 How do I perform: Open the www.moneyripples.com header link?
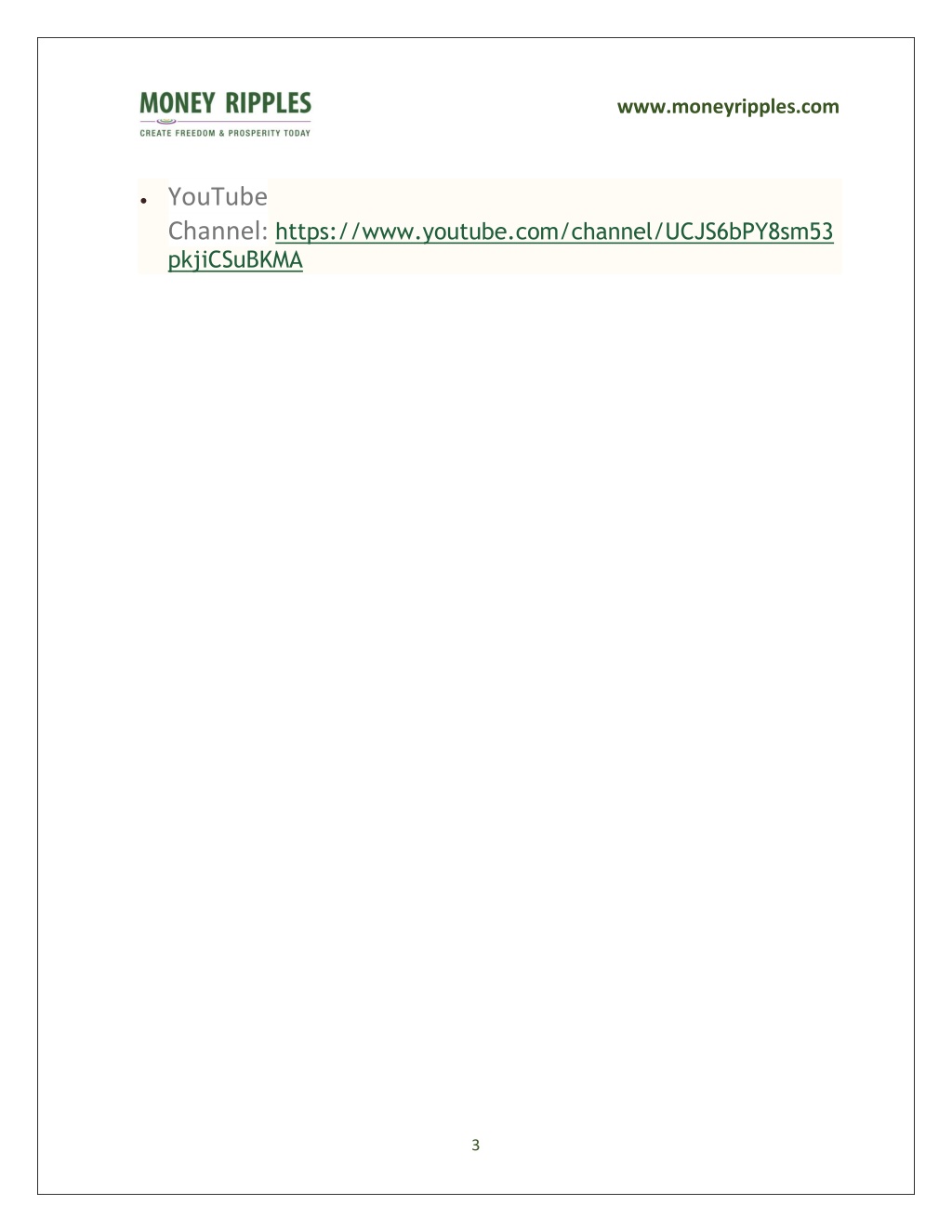(x=728, y=106)
